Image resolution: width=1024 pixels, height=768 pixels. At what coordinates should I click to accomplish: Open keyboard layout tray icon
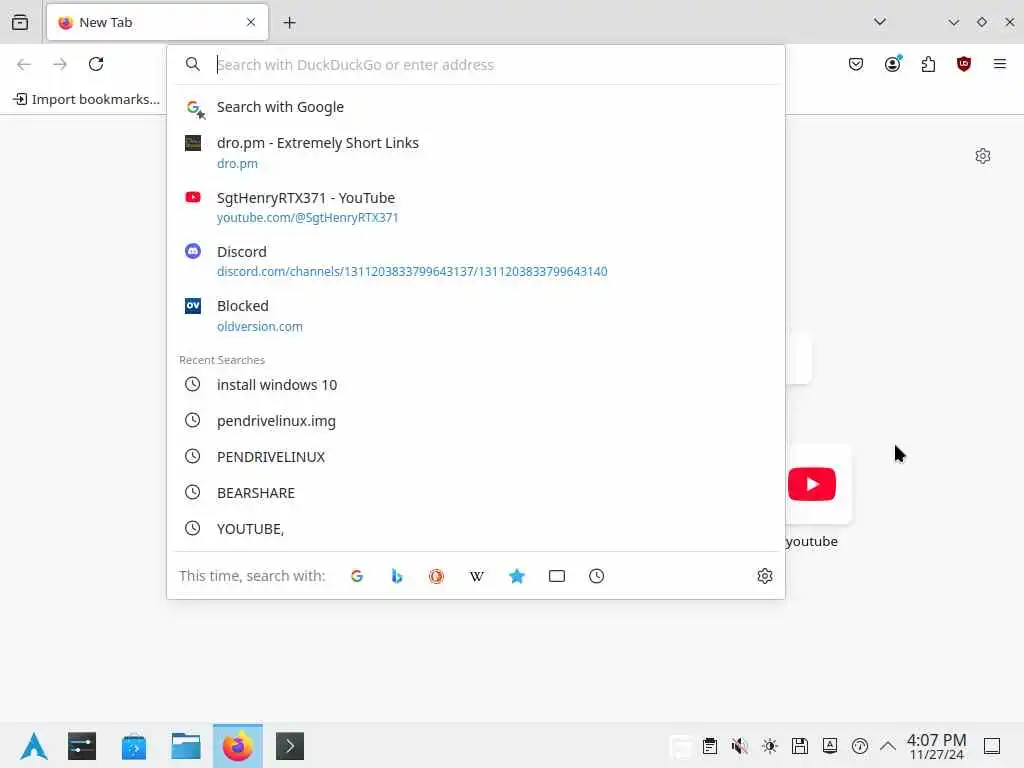[x=829, y=746]
